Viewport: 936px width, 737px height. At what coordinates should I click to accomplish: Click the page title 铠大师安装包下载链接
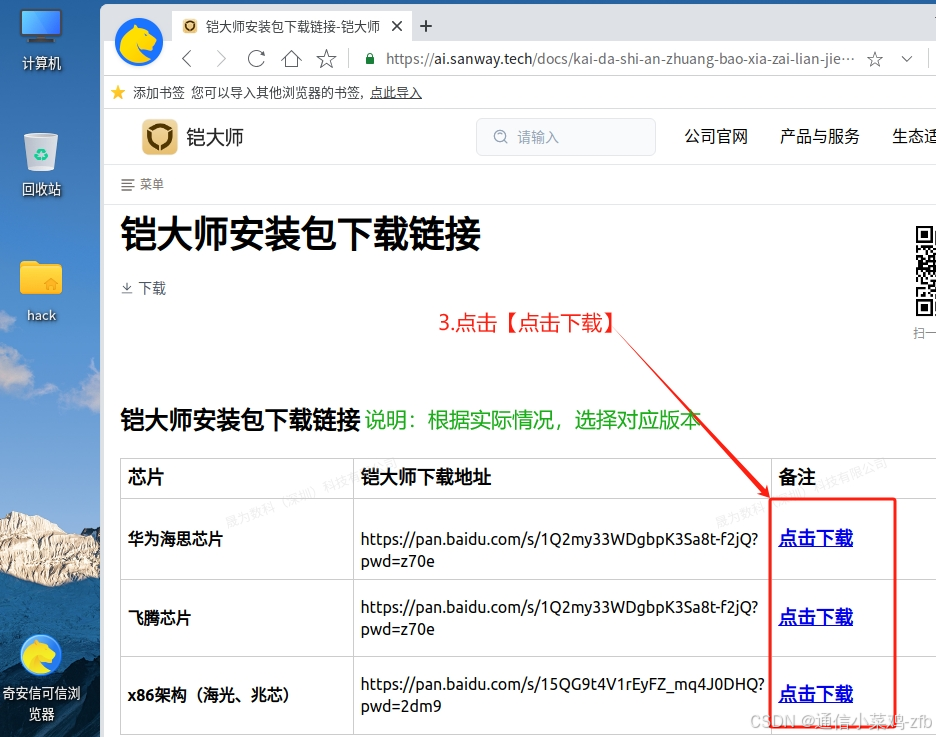tap(300, 234)
